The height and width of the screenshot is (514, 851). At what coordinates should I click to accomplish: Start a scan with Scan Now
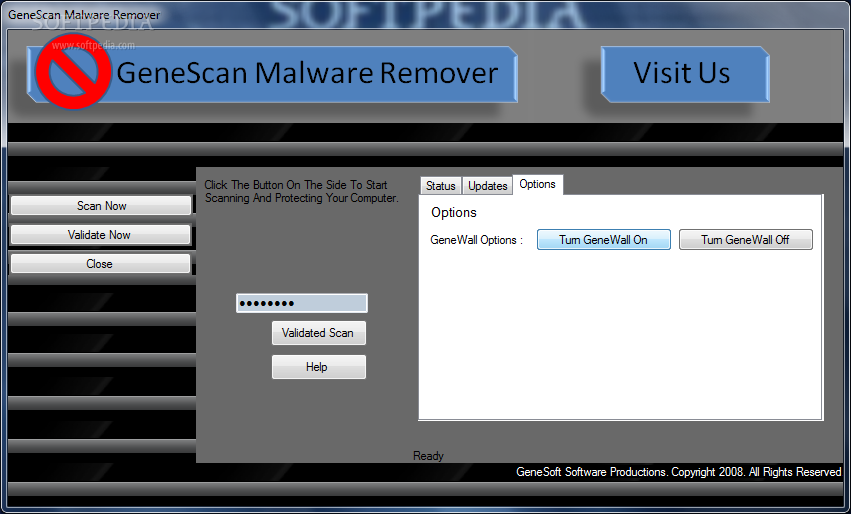click(101, 206)
